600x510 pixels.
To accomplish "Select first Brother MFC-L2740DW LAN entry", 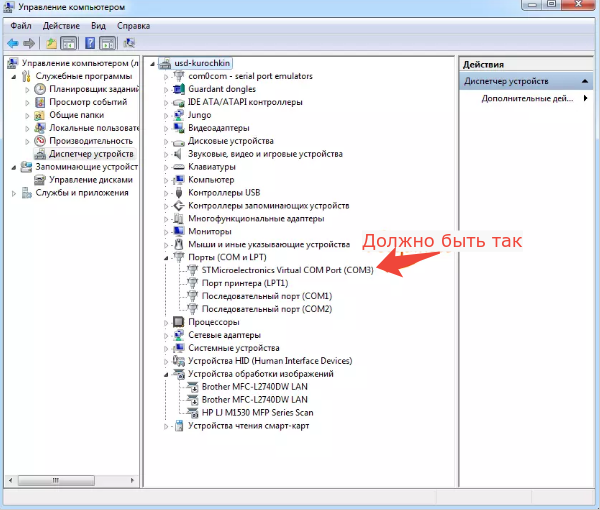I will click(254, 387).
